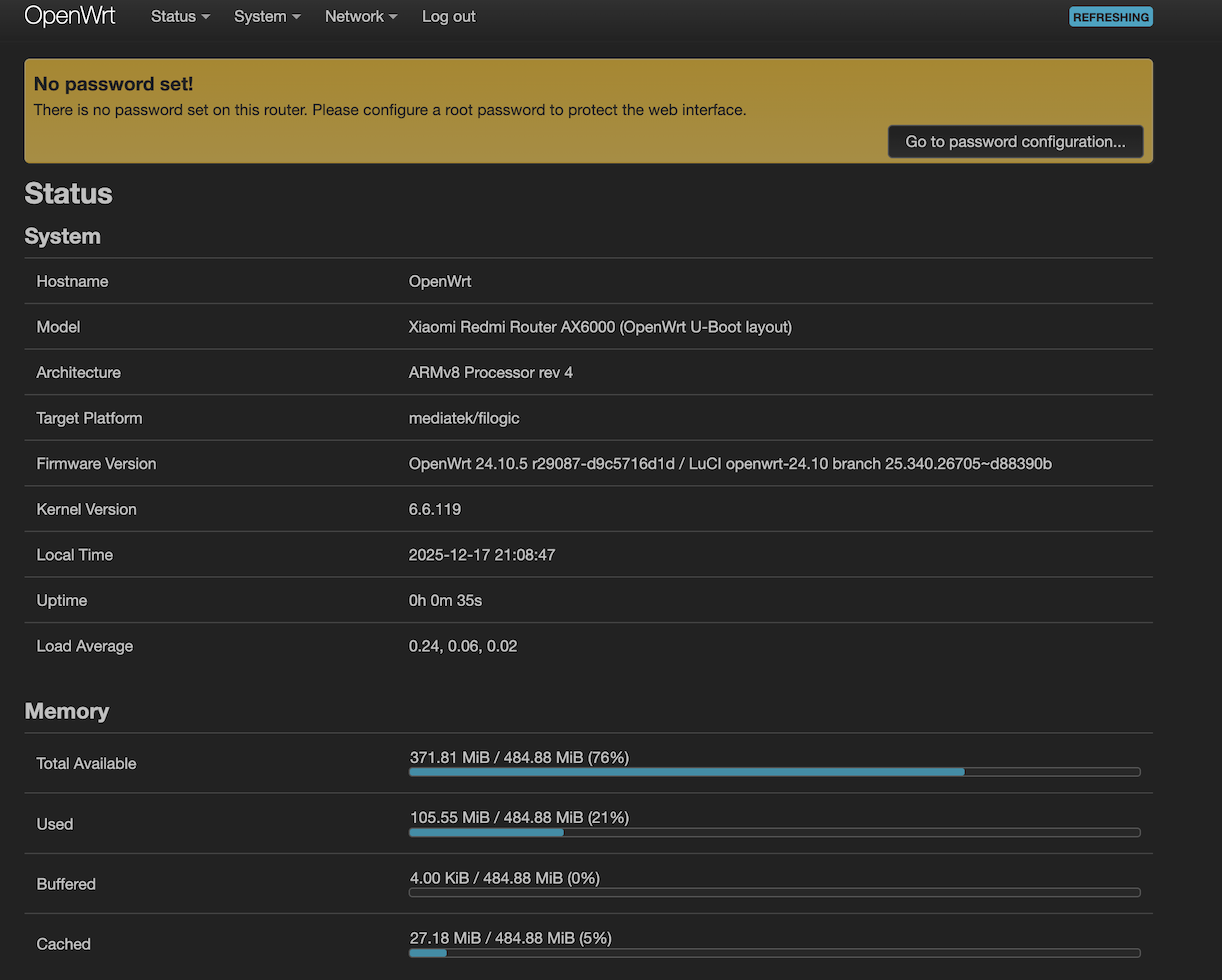Toggle the REFRESHING auto-refresh badge
1222x980 pixels.
1110,17
